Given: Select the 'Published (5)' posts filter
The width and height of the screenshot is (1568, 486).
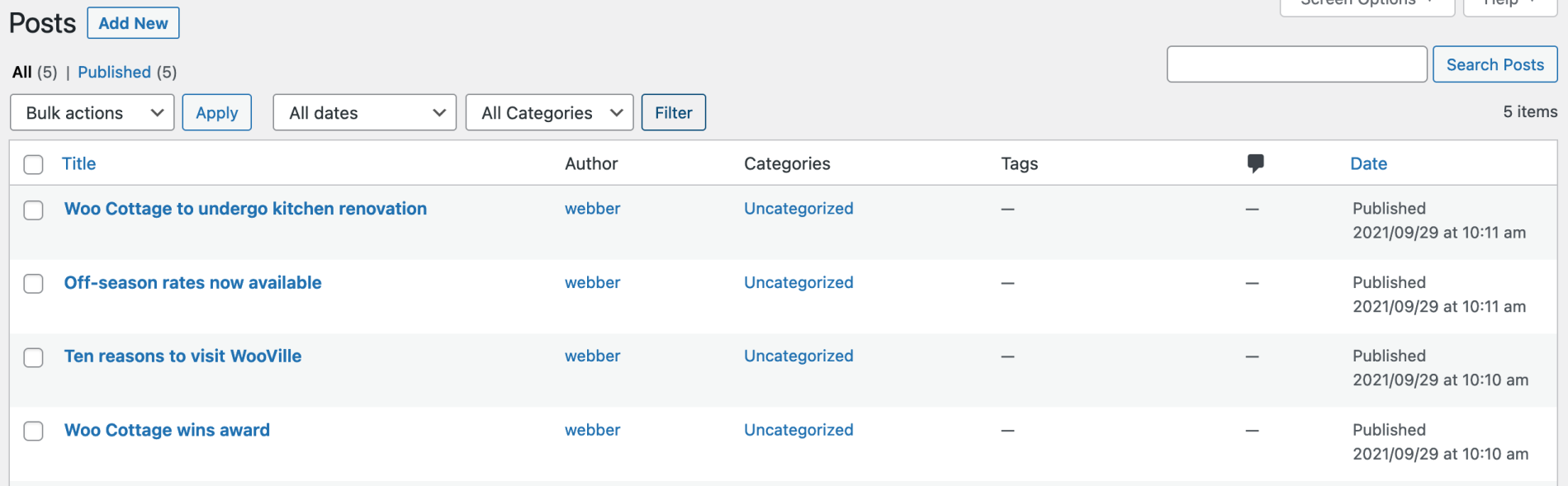Looking at the screenshot, I should [x=116, y=72].
